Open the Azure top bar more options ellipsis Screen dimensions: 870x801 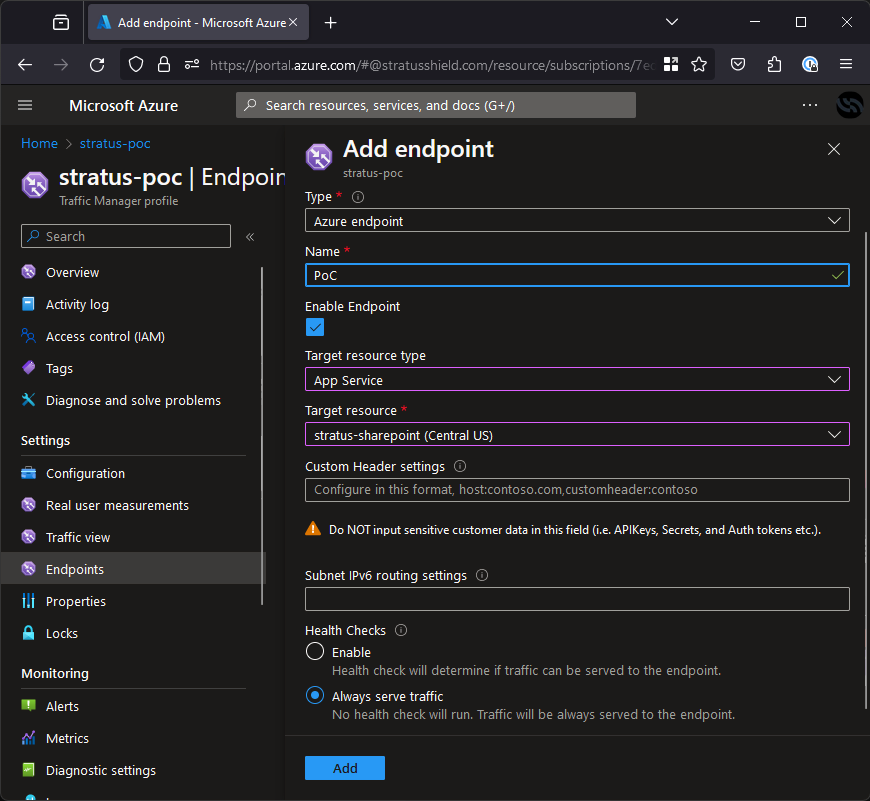(810, 105)
